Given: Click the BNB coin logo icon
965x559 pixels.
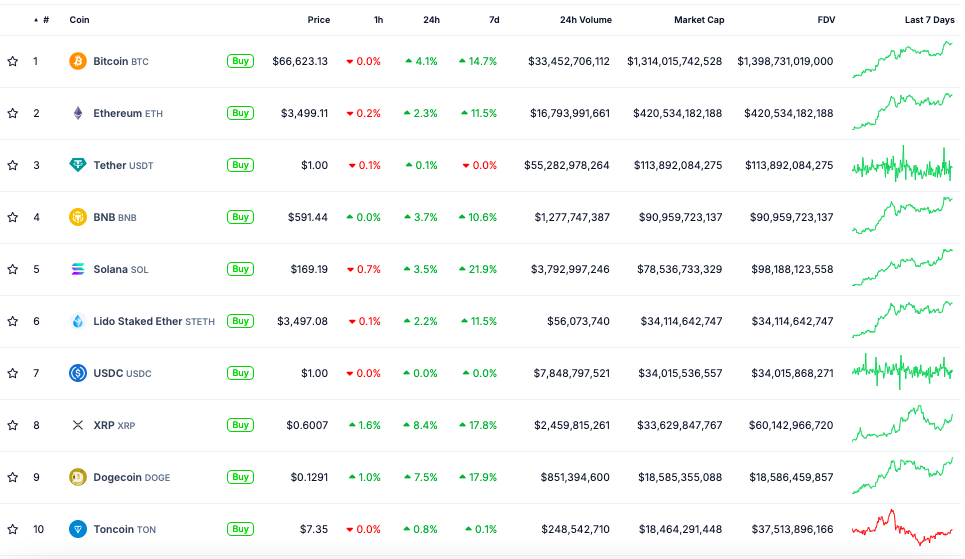Looking at the screenshot, I should click(77, 217).
